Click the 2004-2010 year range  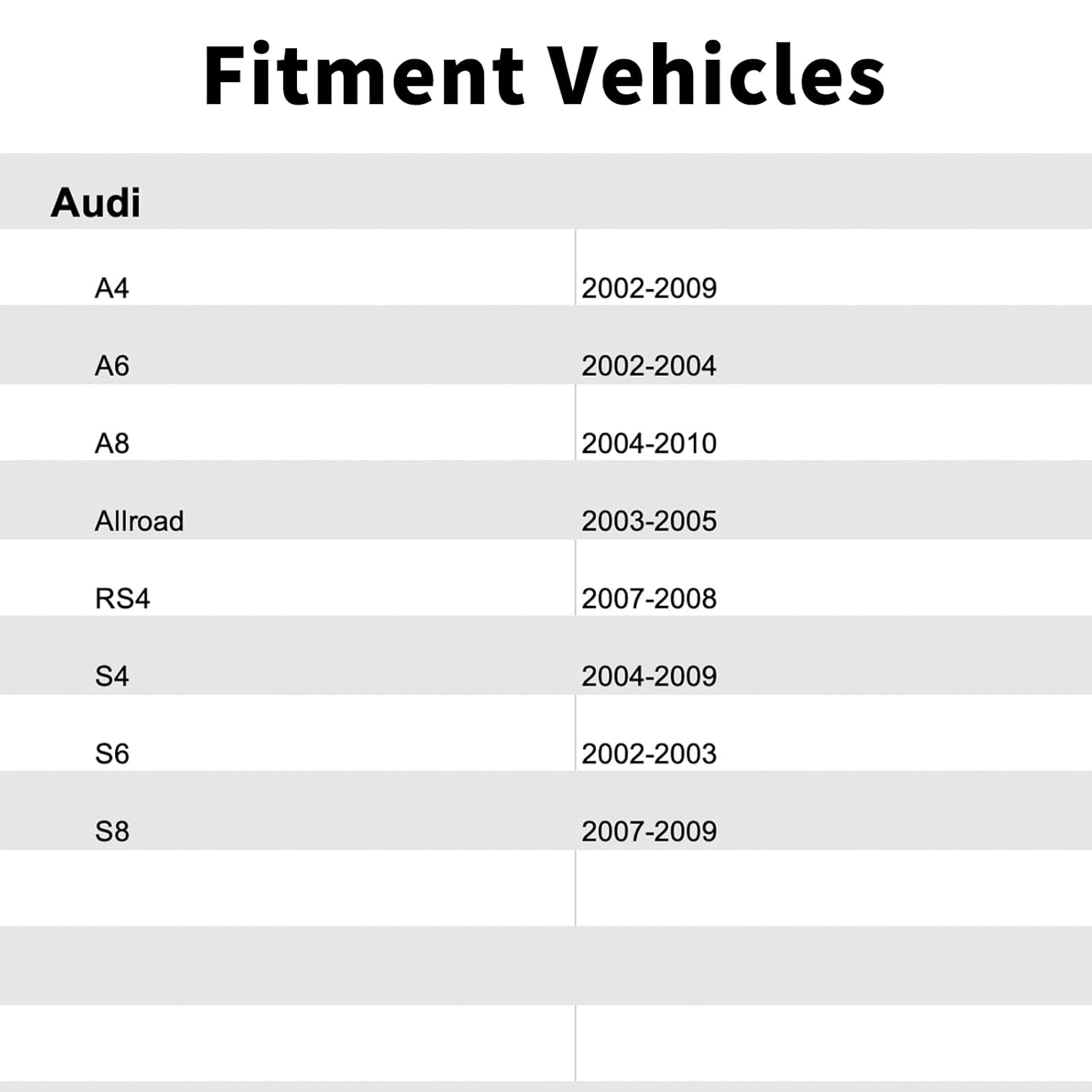649,443
